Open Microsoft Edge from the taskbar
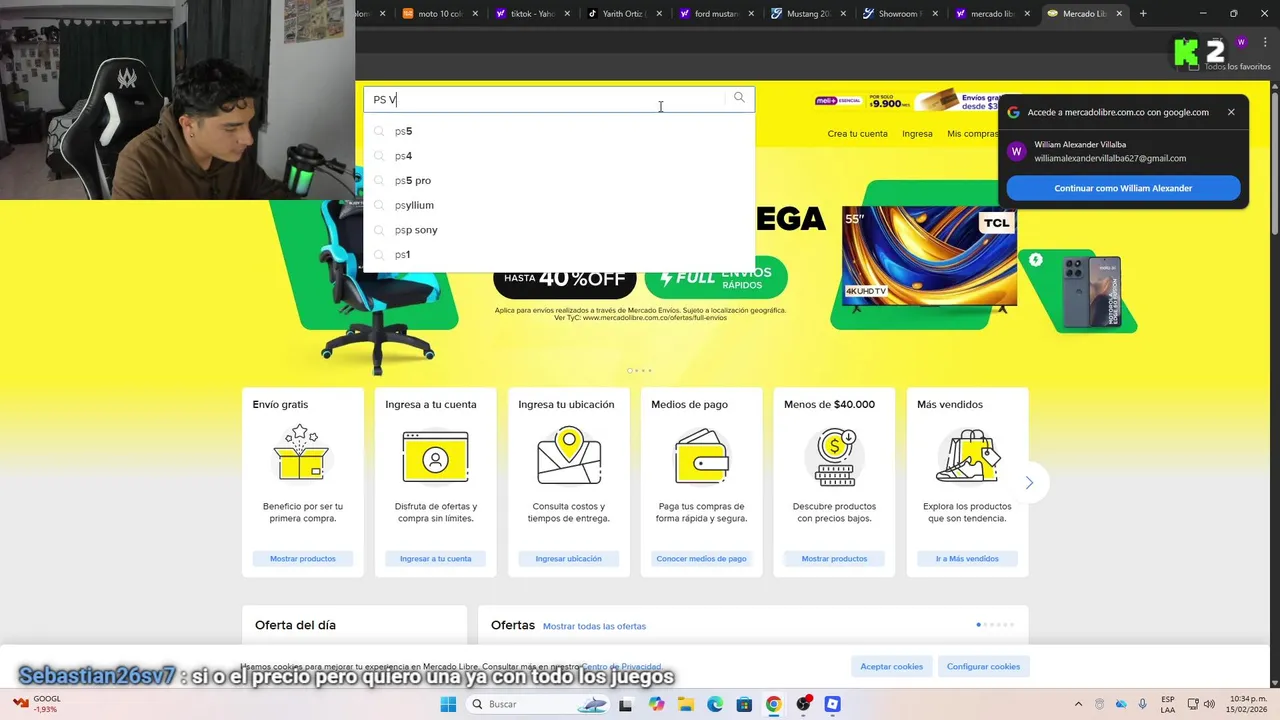 click(715, 704)
